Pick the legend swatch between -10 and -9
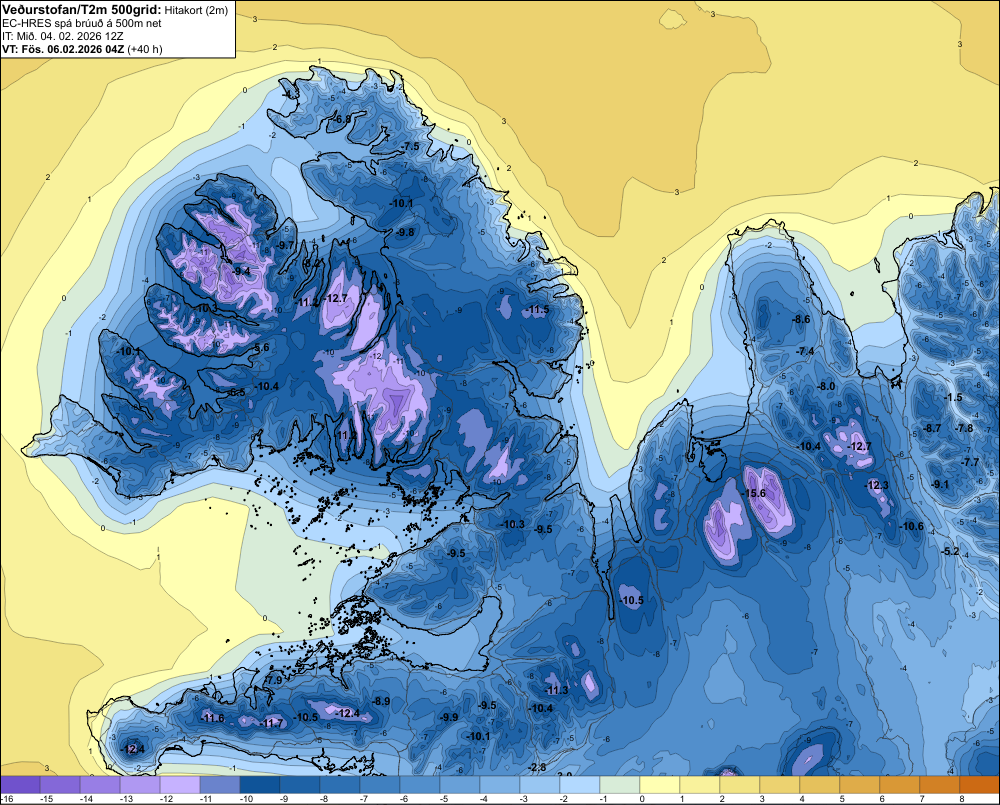 pyautogui.click(x=260, y=785)
